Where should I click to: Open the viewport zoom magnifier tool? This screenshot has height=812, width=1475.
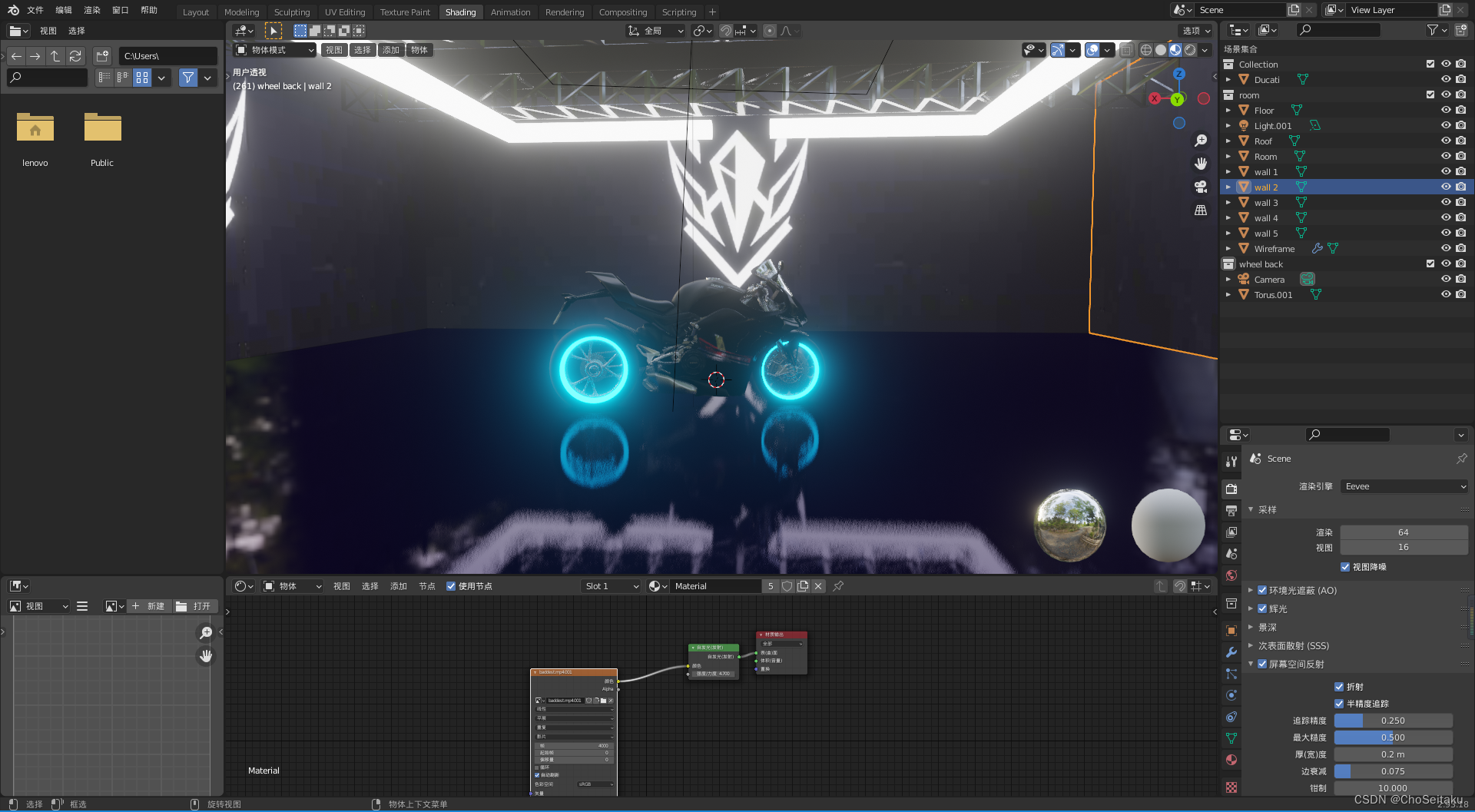(x=1201, y=141)
